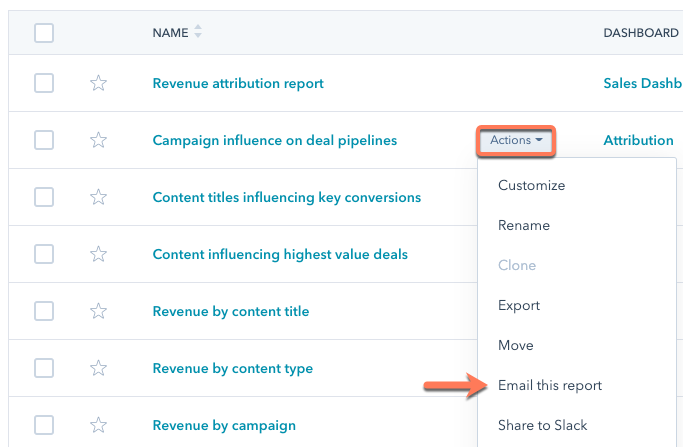Select Email this report option
This screenshot has width=683, height=447.
click(549, 385)
